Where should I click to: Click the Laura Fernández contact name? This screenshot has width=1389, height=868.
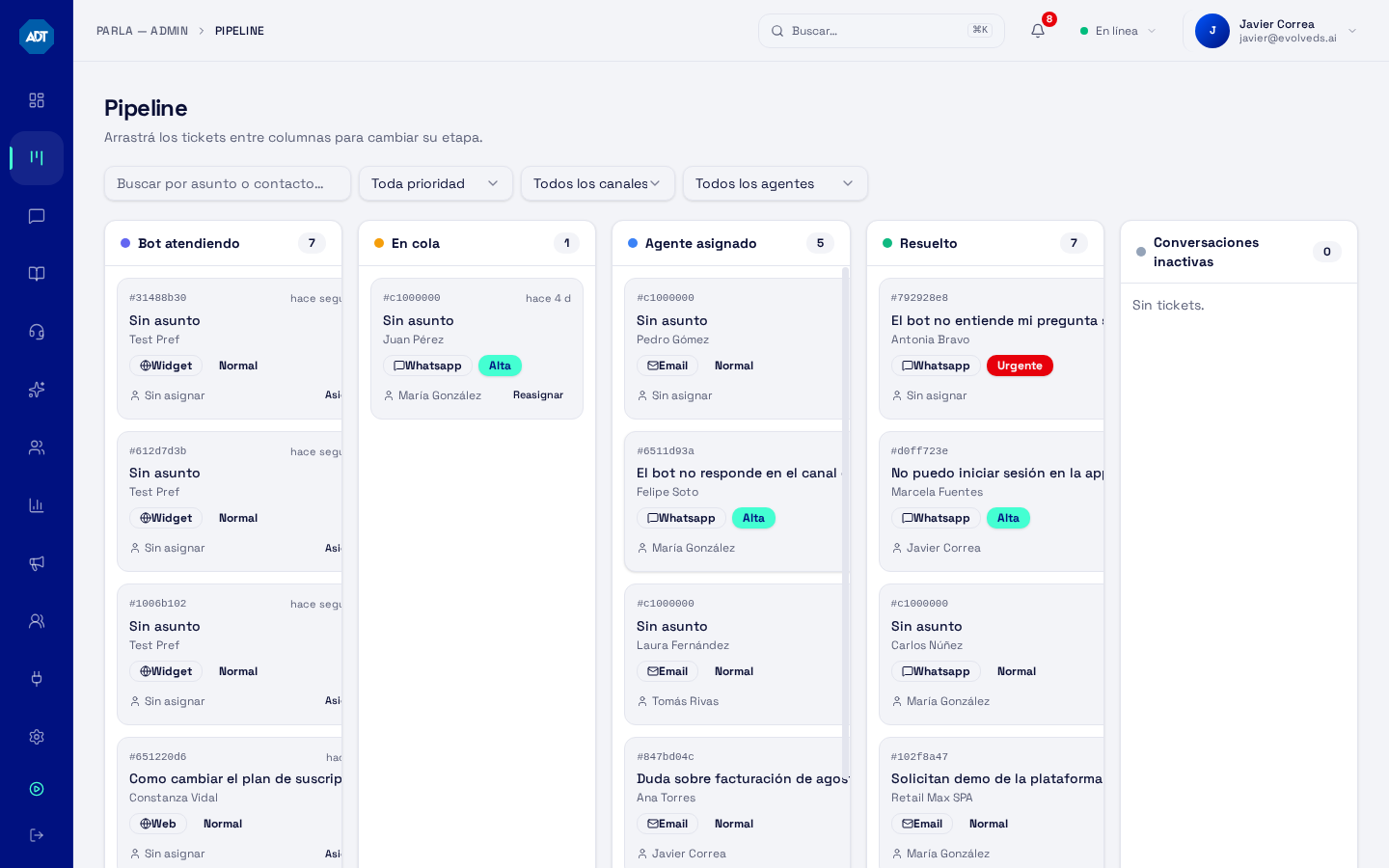(x=683, y=645)
